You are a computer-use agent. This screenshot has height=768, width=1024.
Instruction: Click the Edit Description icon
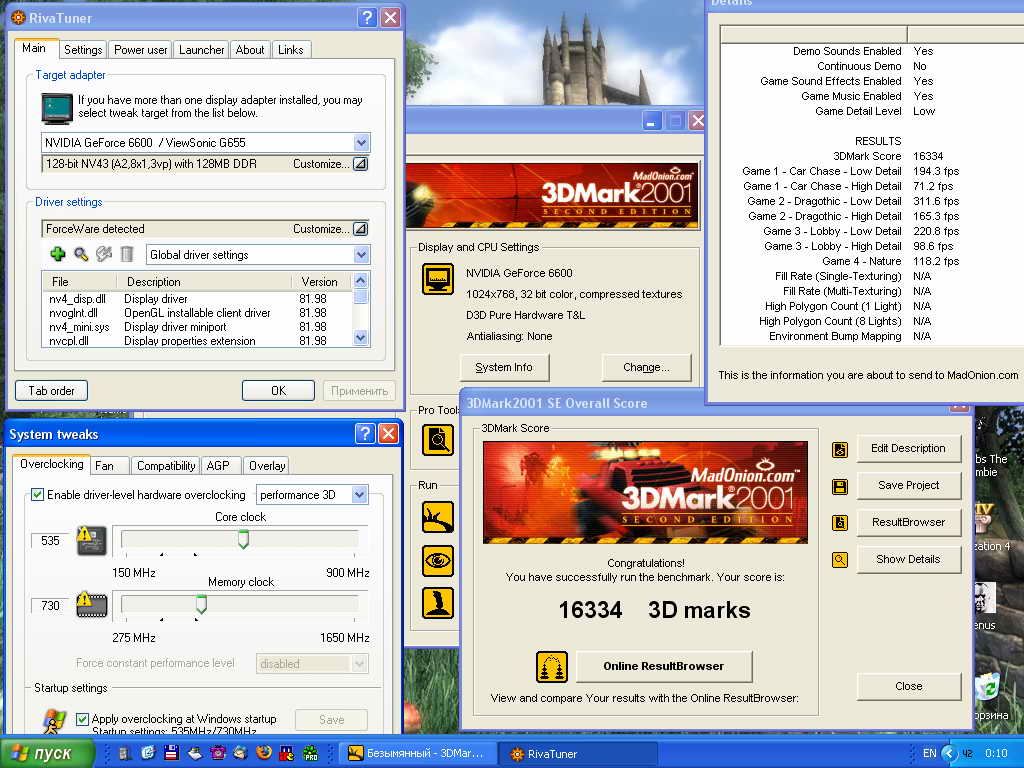(x=840, y=449)
